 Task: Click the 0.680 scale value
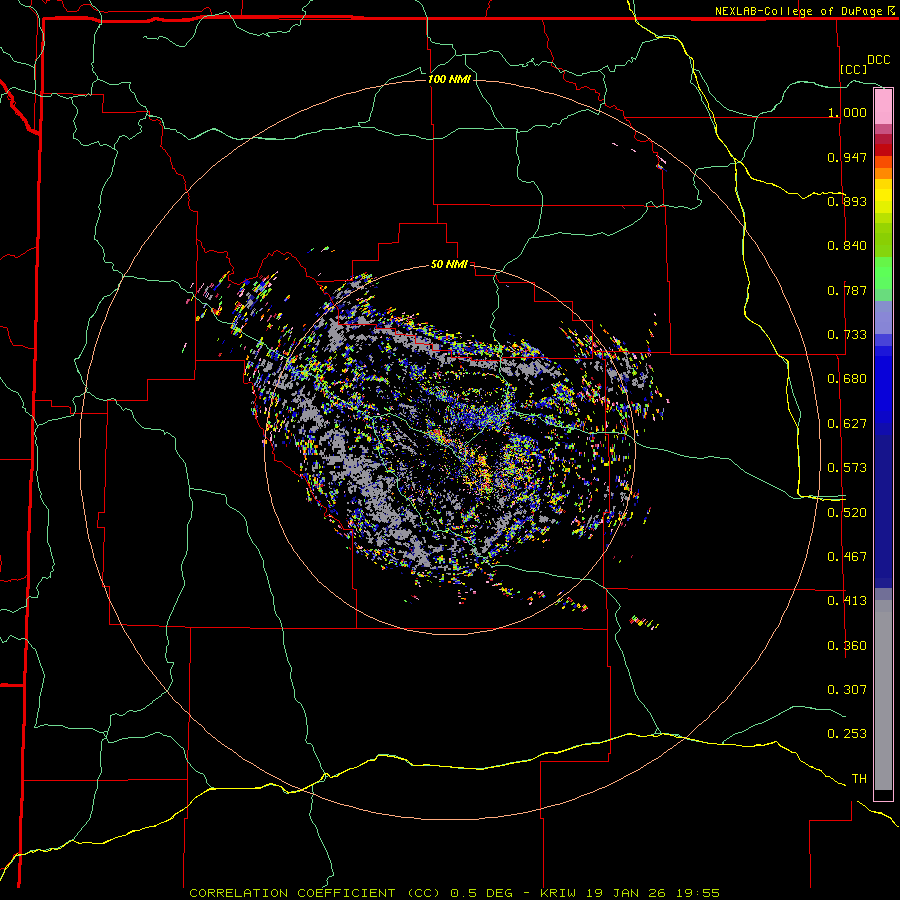[847, 379]
